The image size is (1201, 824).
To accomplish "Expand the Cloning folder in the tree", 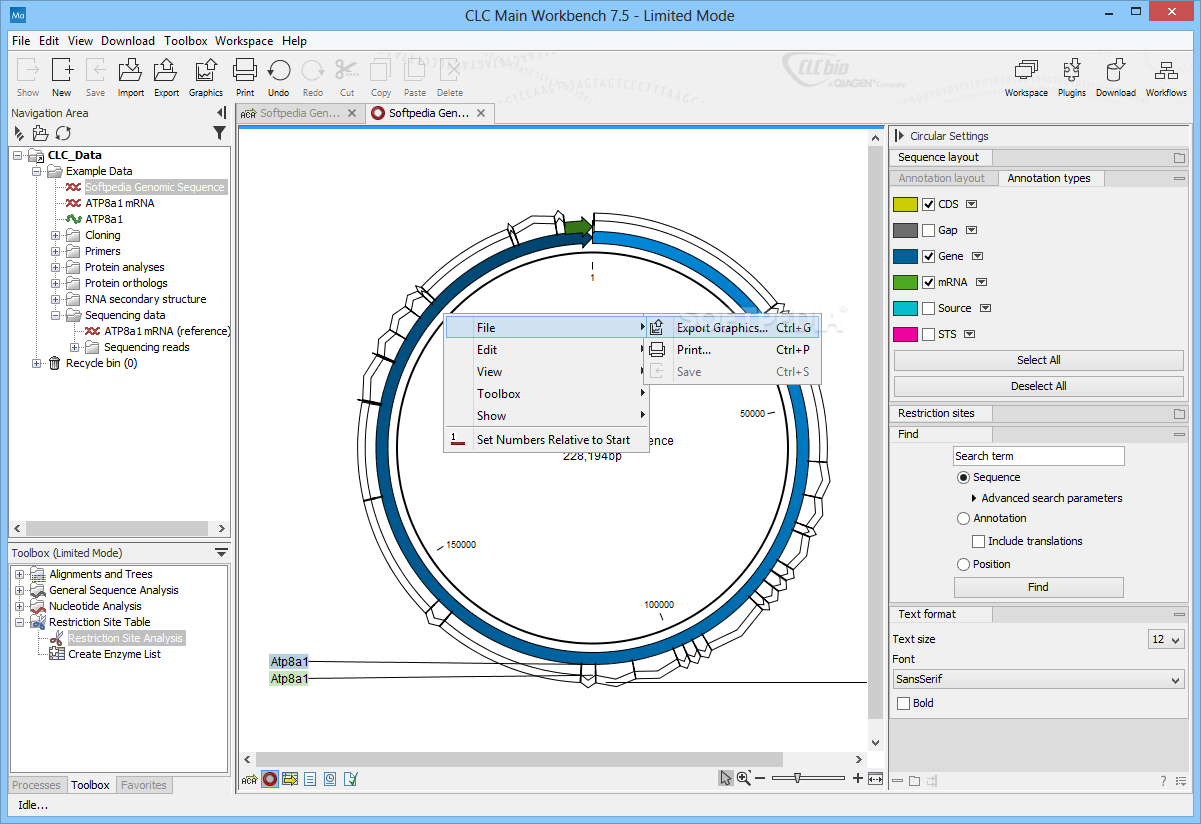I will [x=56, y=235].
